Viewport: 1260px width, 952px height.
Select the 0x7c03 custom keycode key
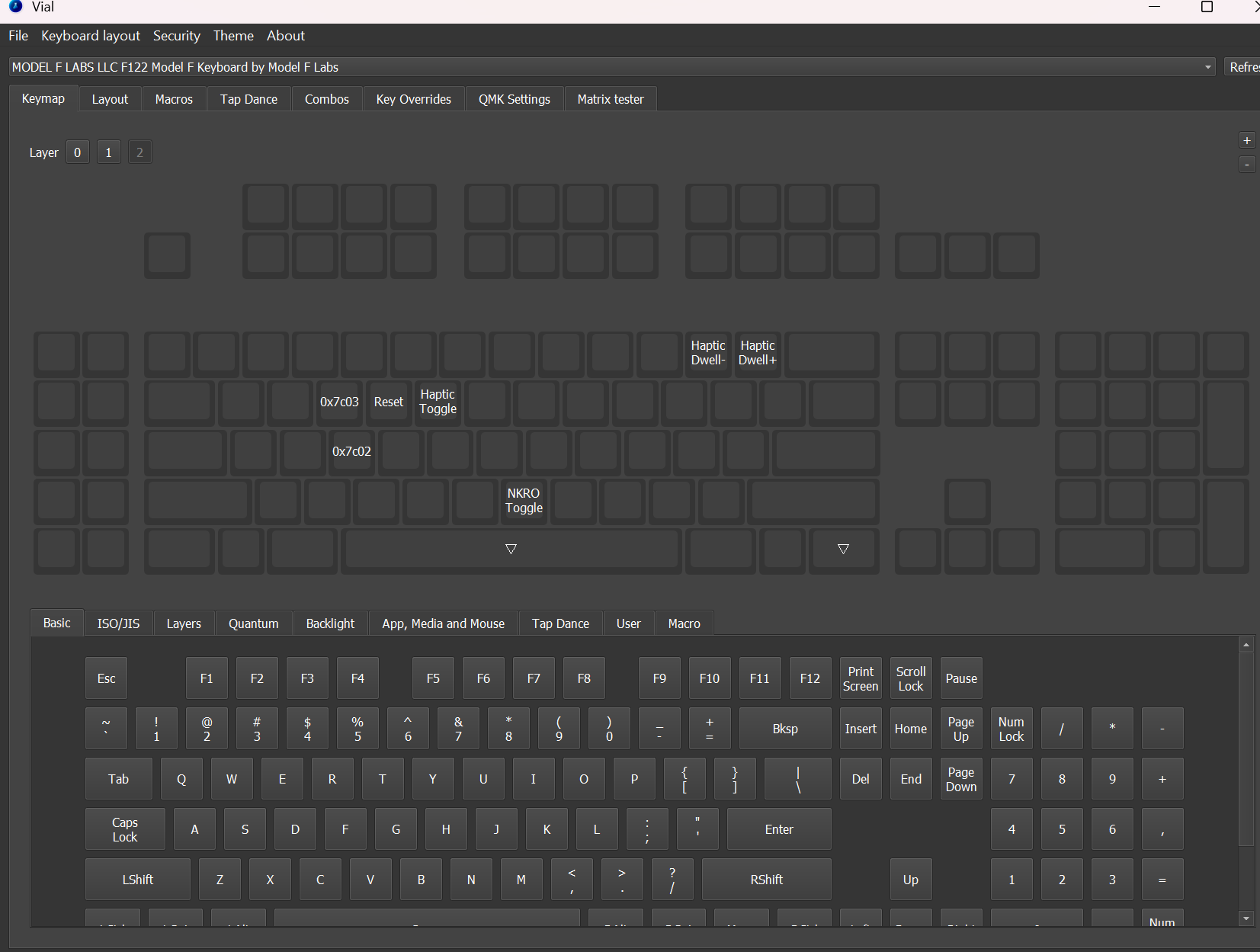tap(339, 402)
